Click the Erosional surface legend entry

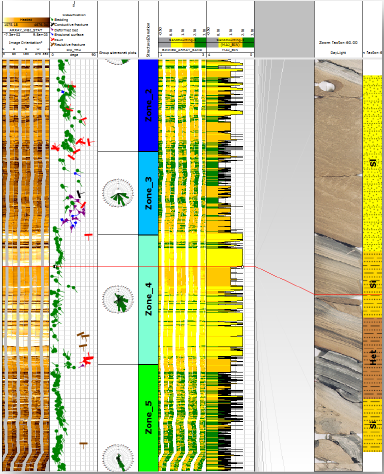[67, 35]
